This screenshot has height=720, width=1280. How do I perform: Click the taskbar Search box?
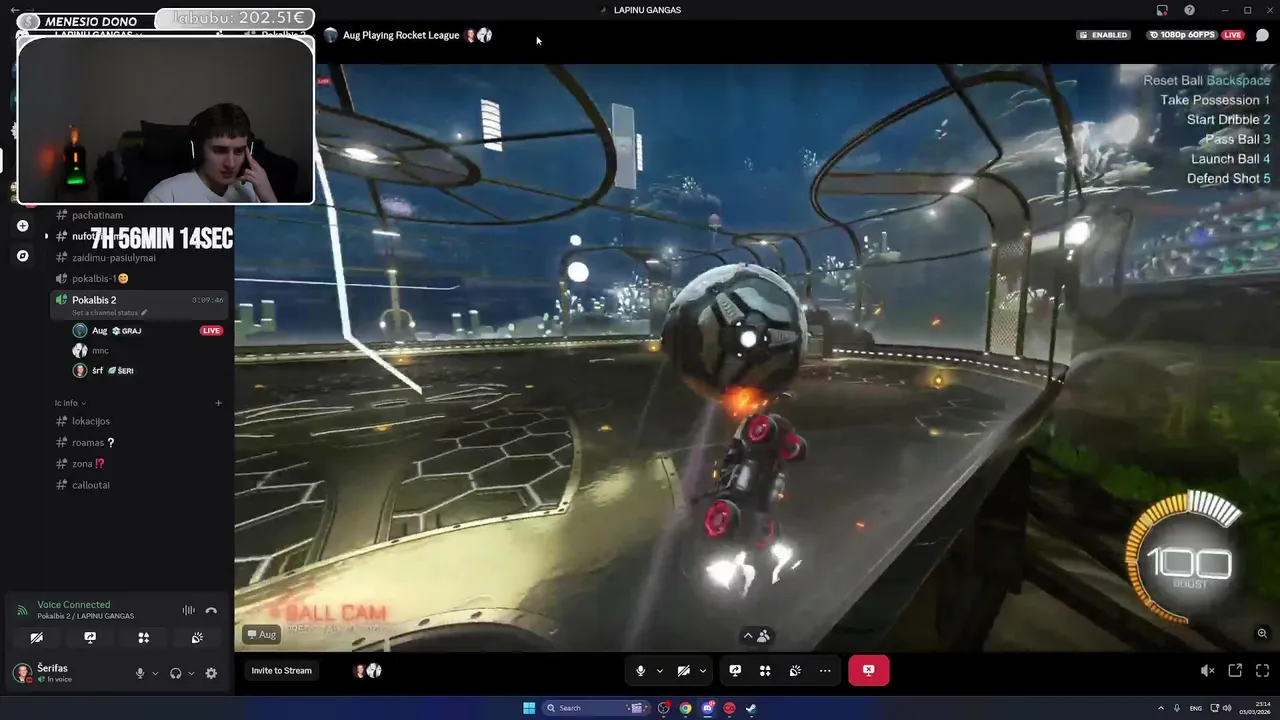pyautogui.click(x=597, y=708)
